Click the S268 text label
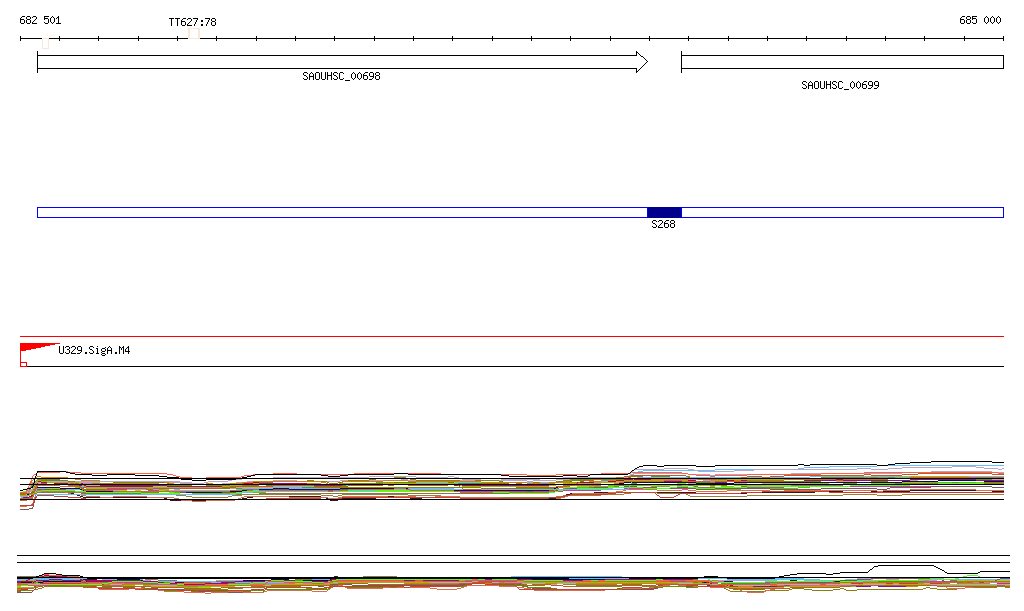Viewport: 1024px width, 611px height. click(663, 225)
